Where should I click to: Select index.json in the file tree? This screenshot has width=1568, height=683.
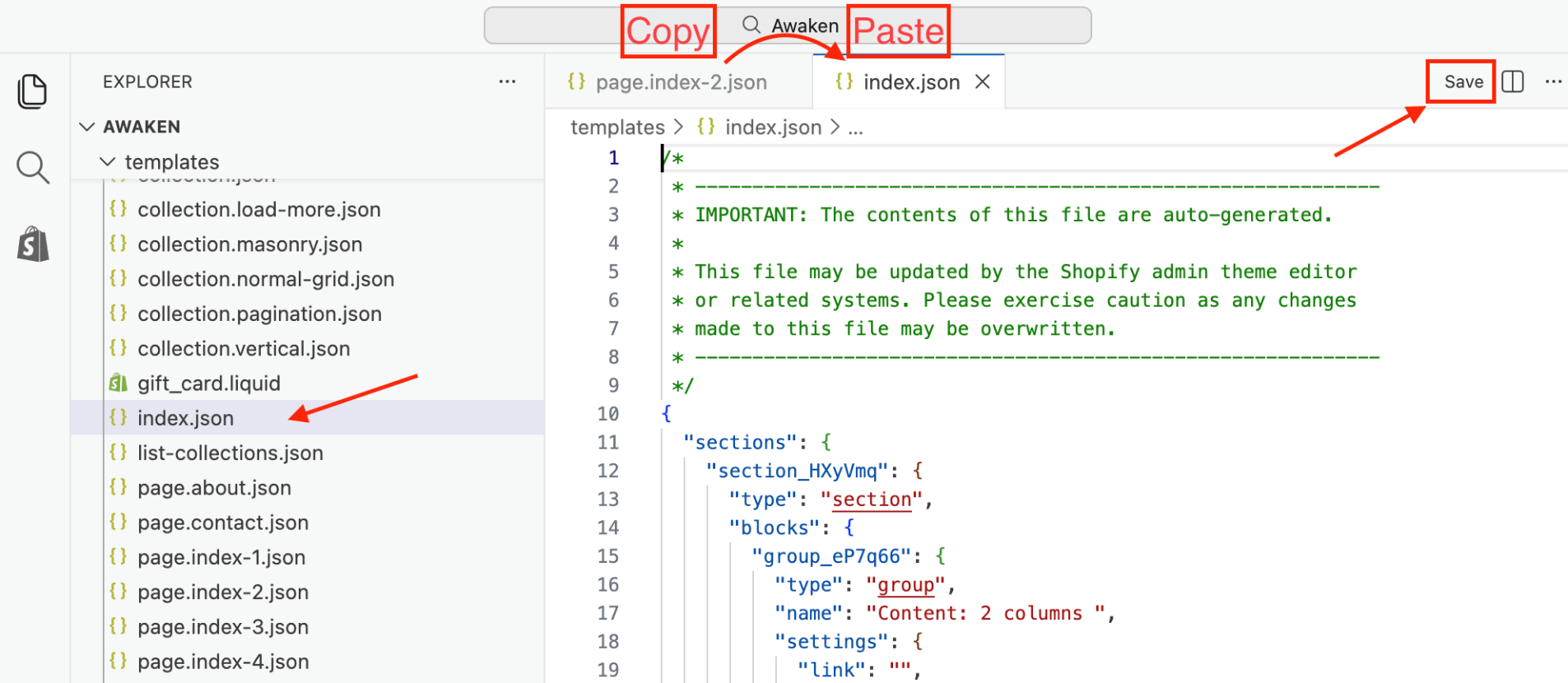[x=308, y=418]
